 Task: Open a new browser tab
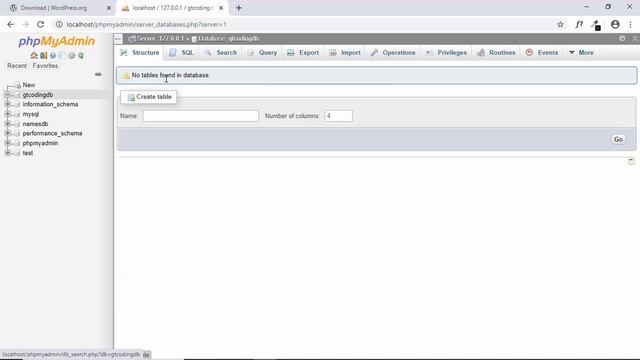pos(239,8)
